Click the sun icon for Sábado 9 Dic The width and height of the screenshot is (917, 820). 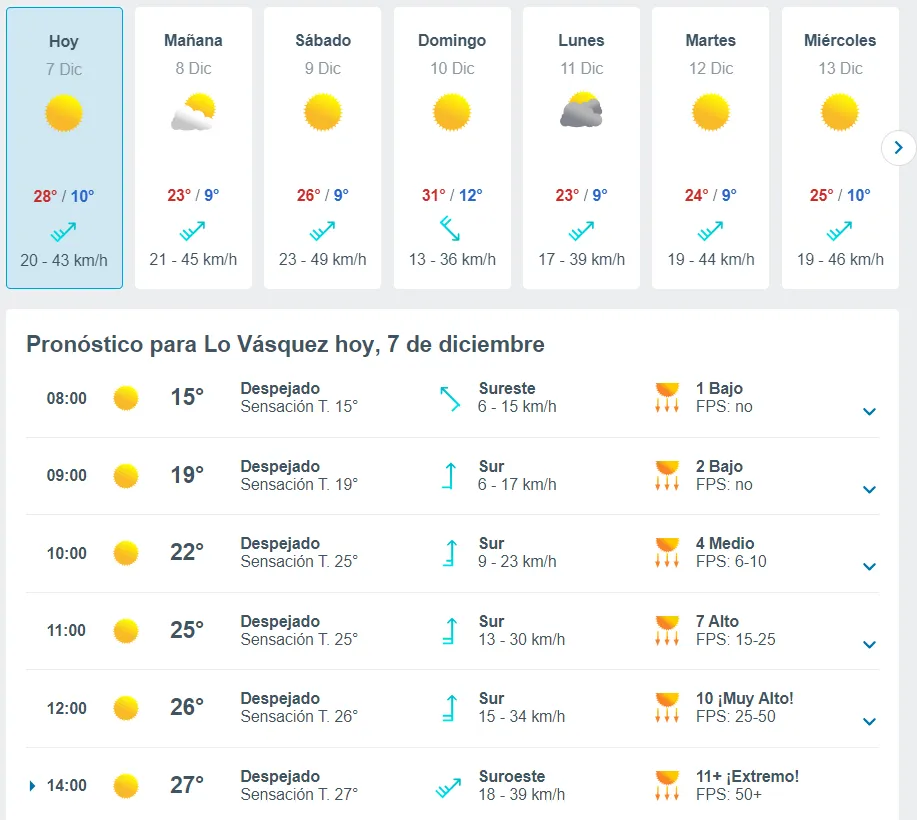pyautogui.click(x=322, y=113)
